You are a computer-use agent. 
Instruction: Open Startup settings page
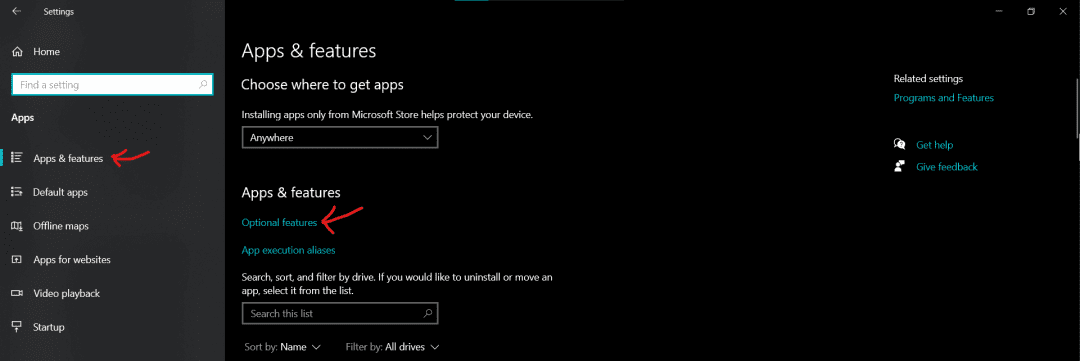pos(48,327)
